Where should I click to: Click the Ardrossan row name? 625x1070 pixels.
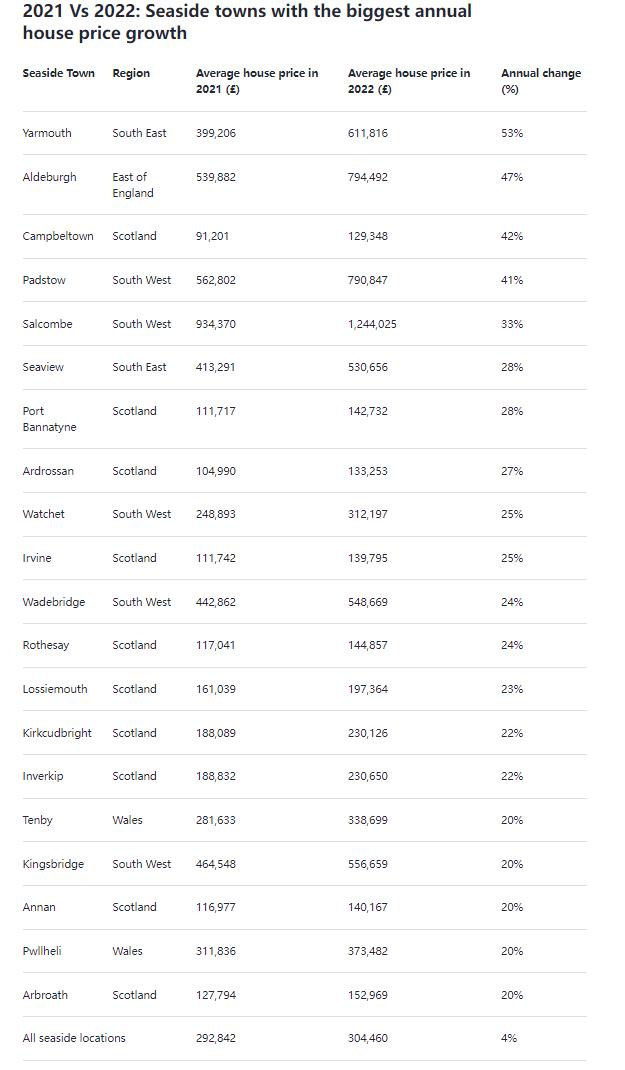(x=48, y=471)
